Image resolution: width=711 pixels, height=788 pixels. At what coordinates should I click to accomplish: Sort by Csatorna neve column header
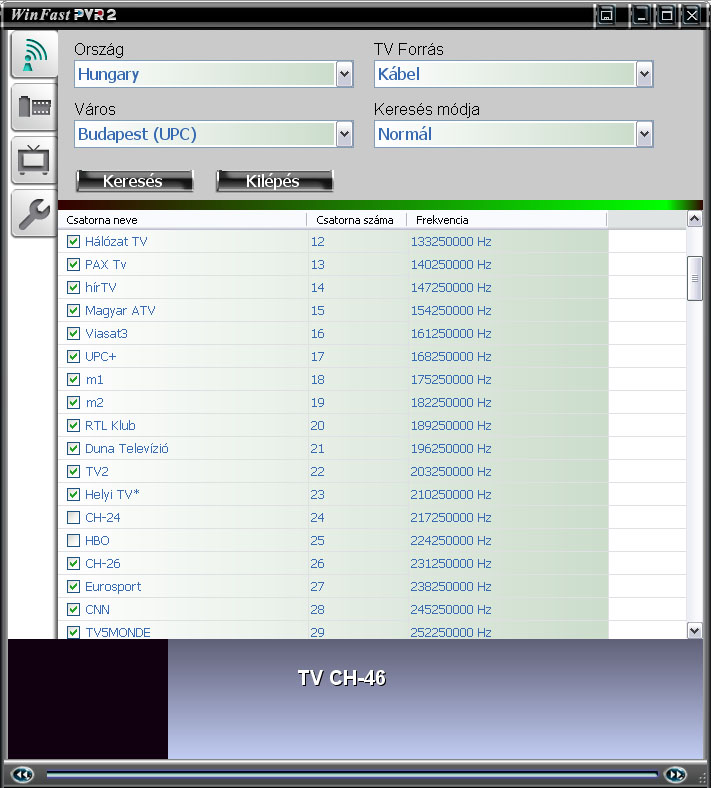[x=183, y=220]
